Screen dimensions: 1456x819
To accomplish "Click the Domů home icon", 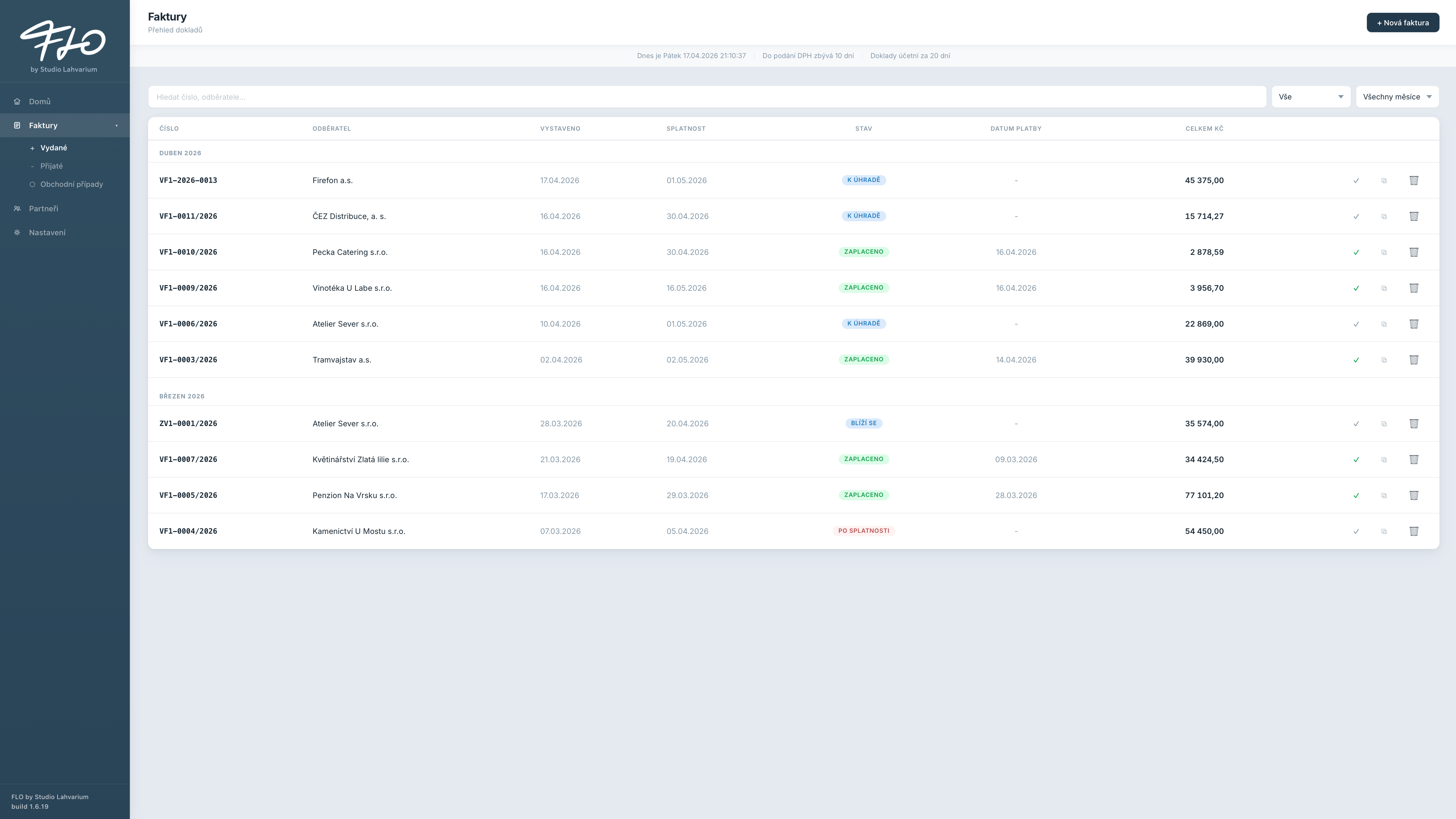I will [17, 102].
